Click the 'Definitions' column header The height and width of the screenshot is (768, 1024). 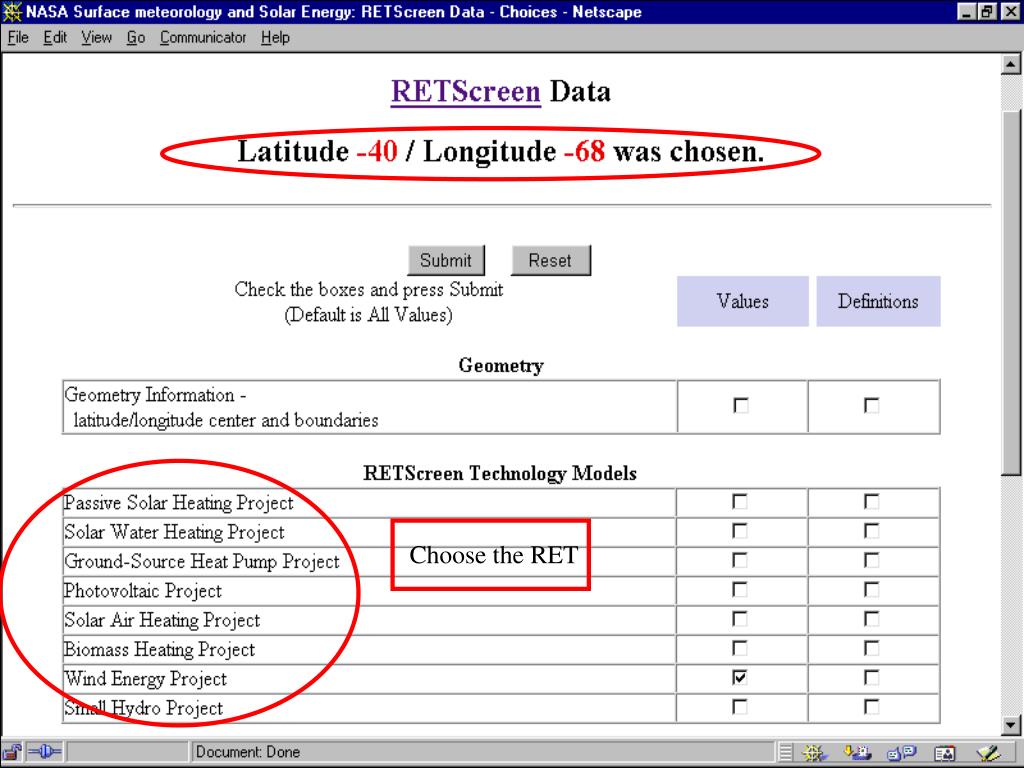point(878,301)
